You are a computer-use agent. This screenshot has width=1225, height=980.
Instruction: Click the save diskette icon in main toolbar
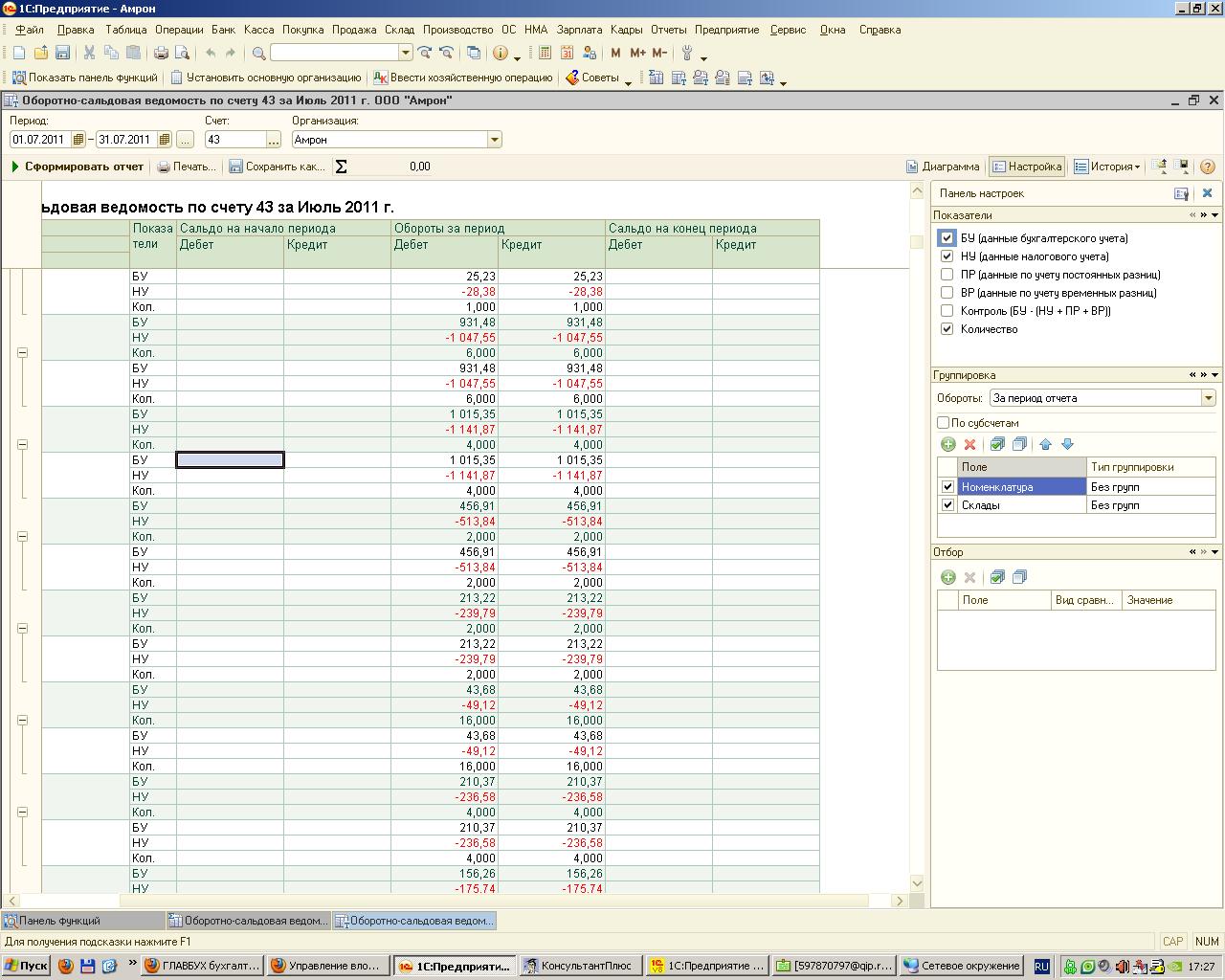[x=62, y=53]
